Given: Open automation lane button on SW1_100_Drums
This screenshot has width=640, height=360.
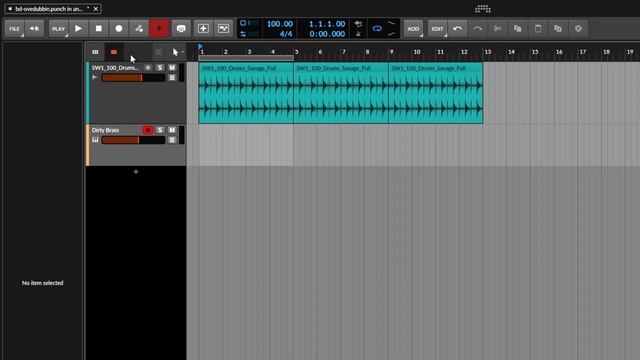Looking at the screenshot, I should pyautogui.click(x=172, y=78).
